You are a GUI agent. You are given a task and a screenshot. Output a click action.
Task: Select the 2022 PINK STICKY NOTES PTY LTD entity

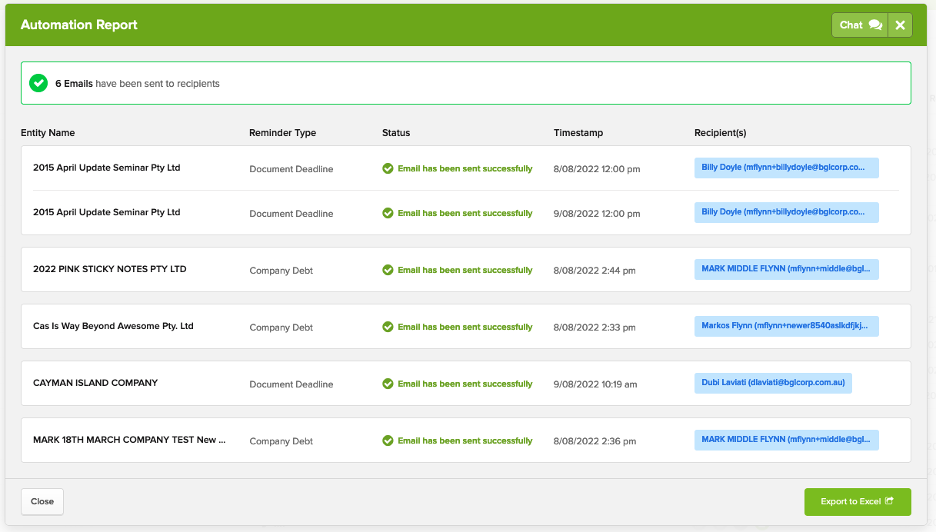[x=109, y=269]
